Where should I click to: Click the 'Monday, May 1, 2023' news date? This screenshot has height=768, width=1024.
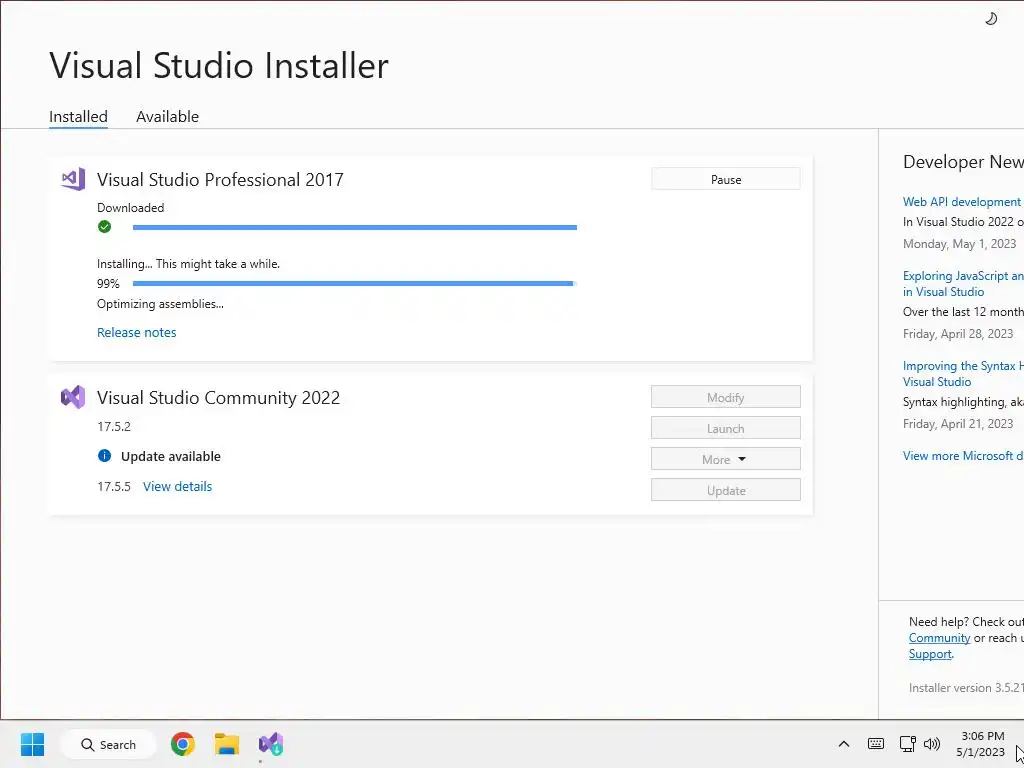[x=959, y=244]
